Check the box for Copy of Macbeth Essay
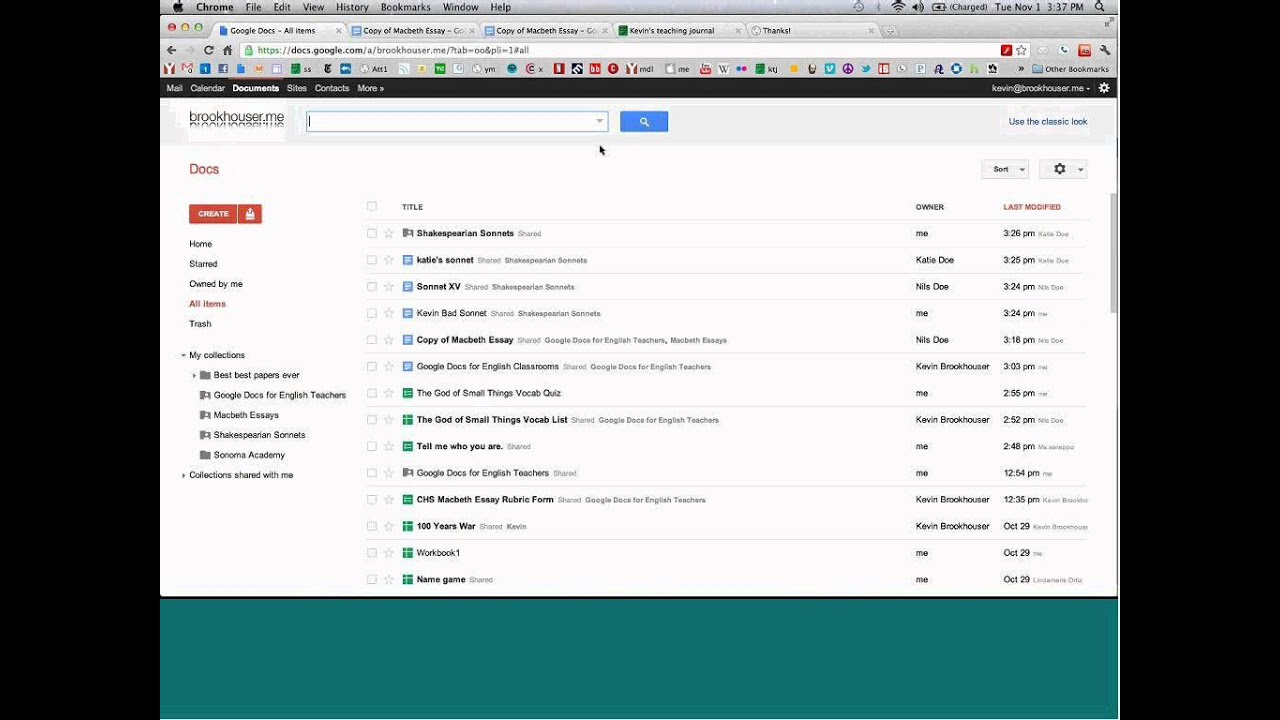Screen dimensions: 1280x720 [x=372, y=340]
